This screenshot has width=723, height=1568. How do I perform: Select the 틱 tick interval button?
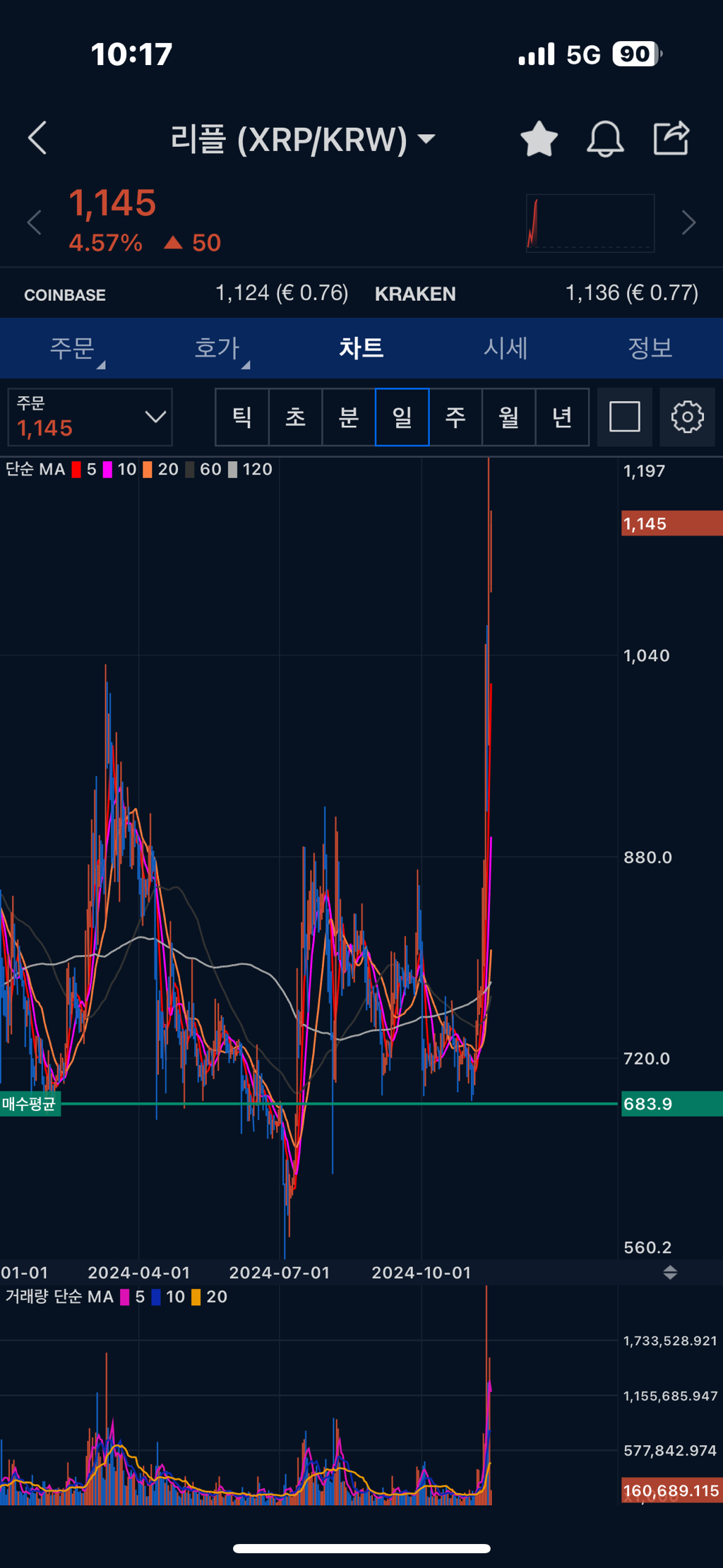pyautogui.click(x=242, y=417)
